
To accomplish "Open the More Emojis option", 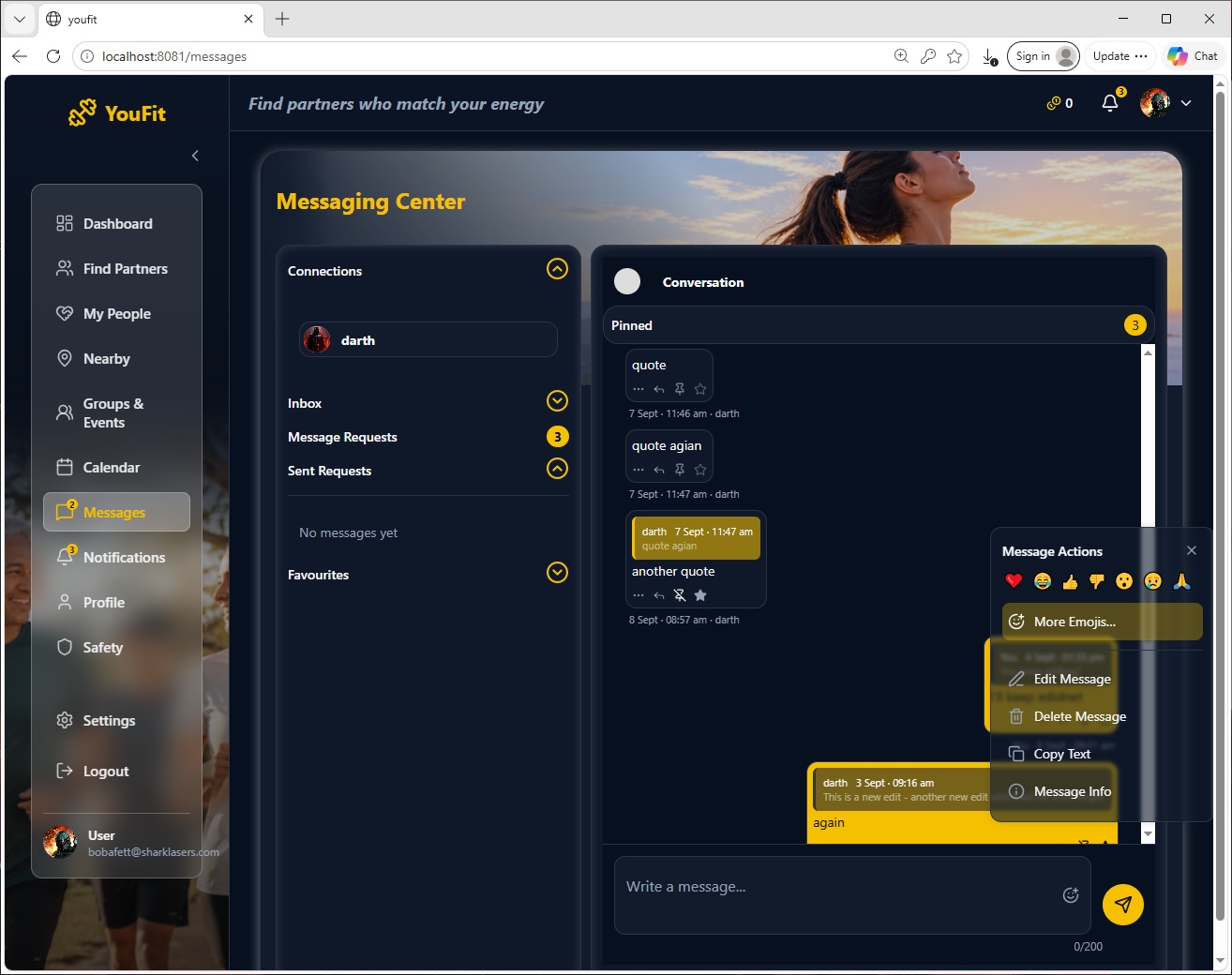I will point(1103,622).
